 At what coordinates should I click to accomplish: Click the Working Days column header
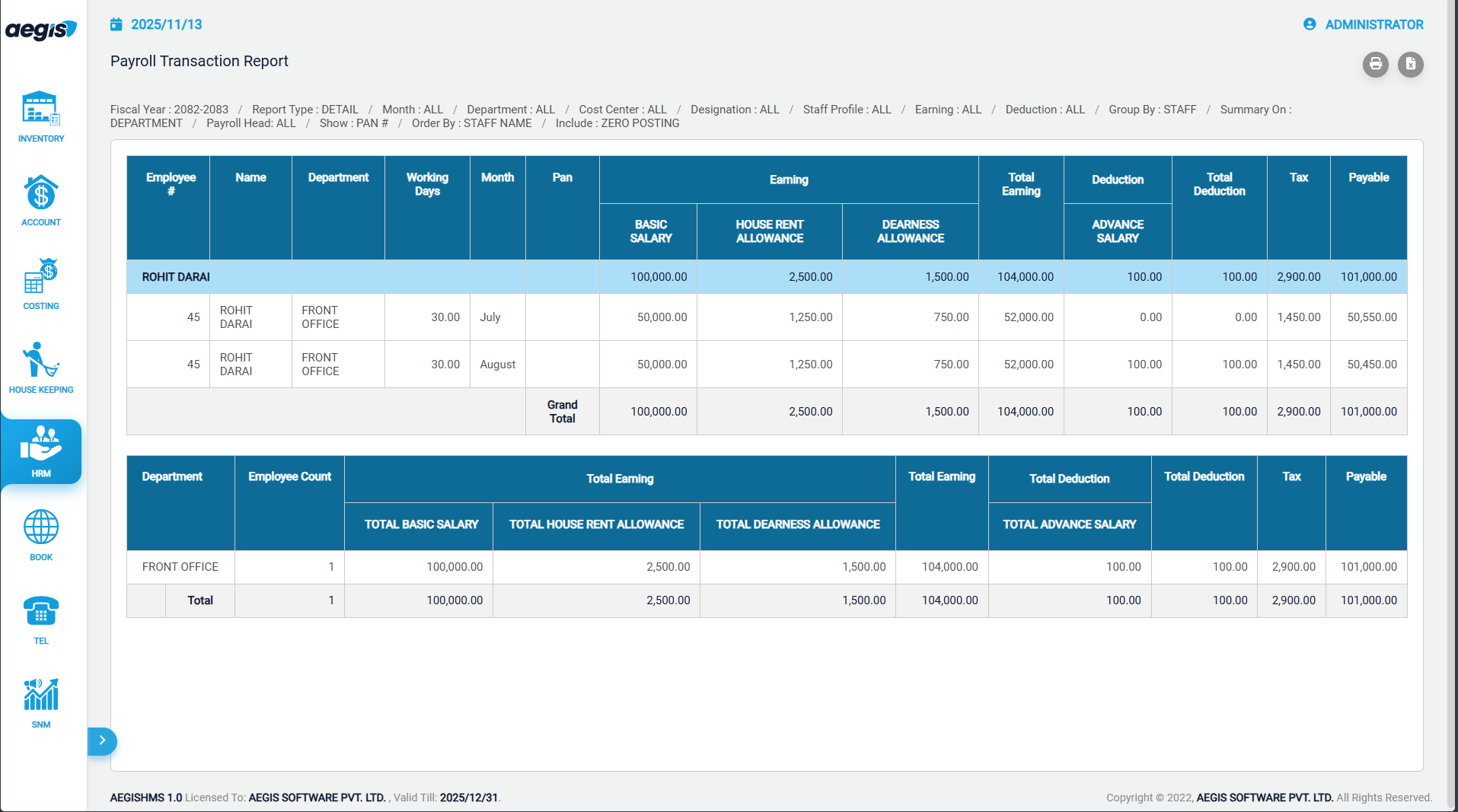pos(427,184)
